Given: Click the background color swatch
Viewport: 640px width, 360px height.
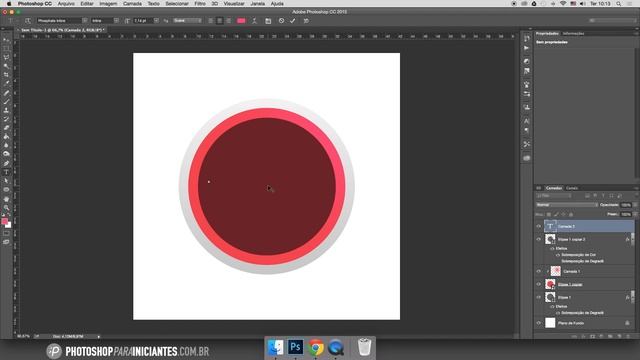Looking at the screenshot, I should (x=9, y=225).
